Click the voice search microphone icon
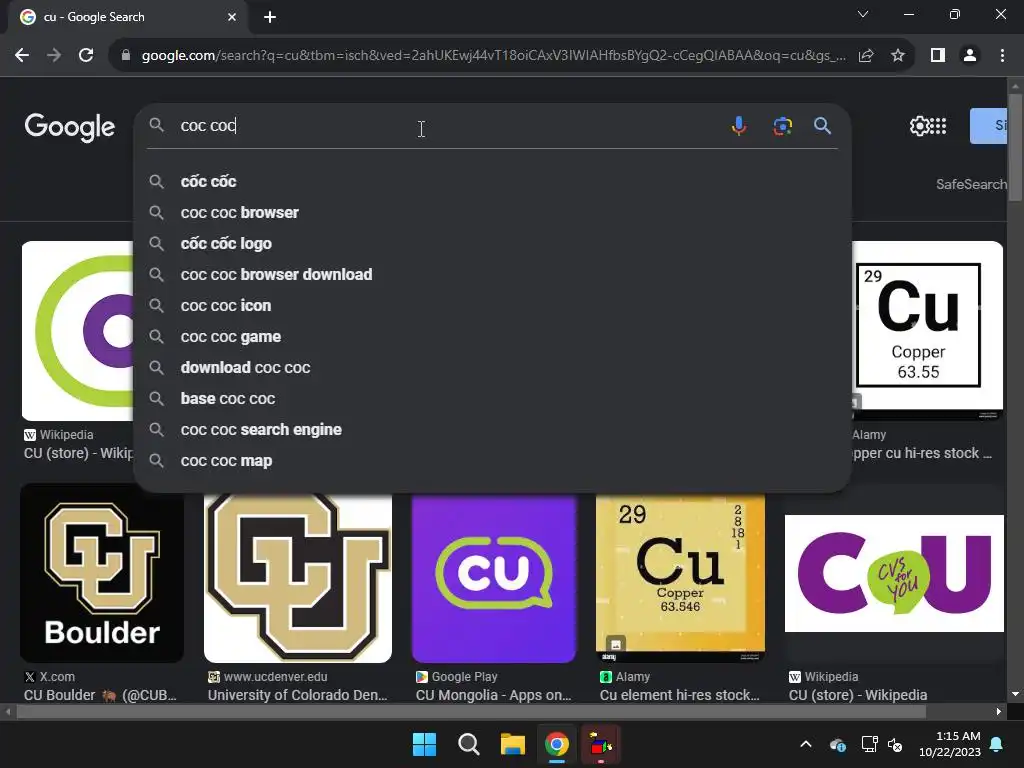The width and height of the screenshot is (1024, 768). coord(739,125)
